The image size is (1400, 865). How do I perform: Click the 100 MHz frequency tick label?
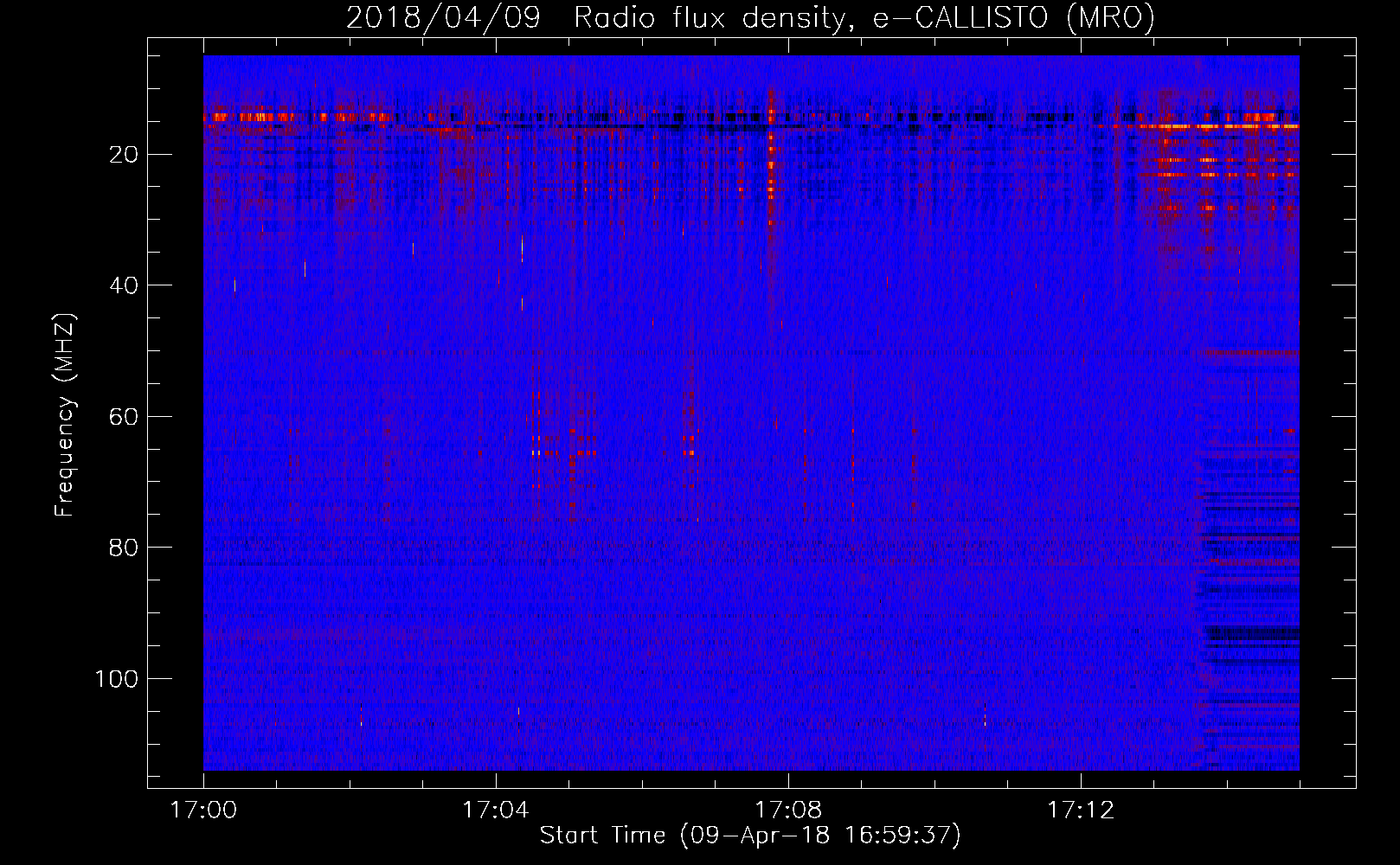click(117, 679)
